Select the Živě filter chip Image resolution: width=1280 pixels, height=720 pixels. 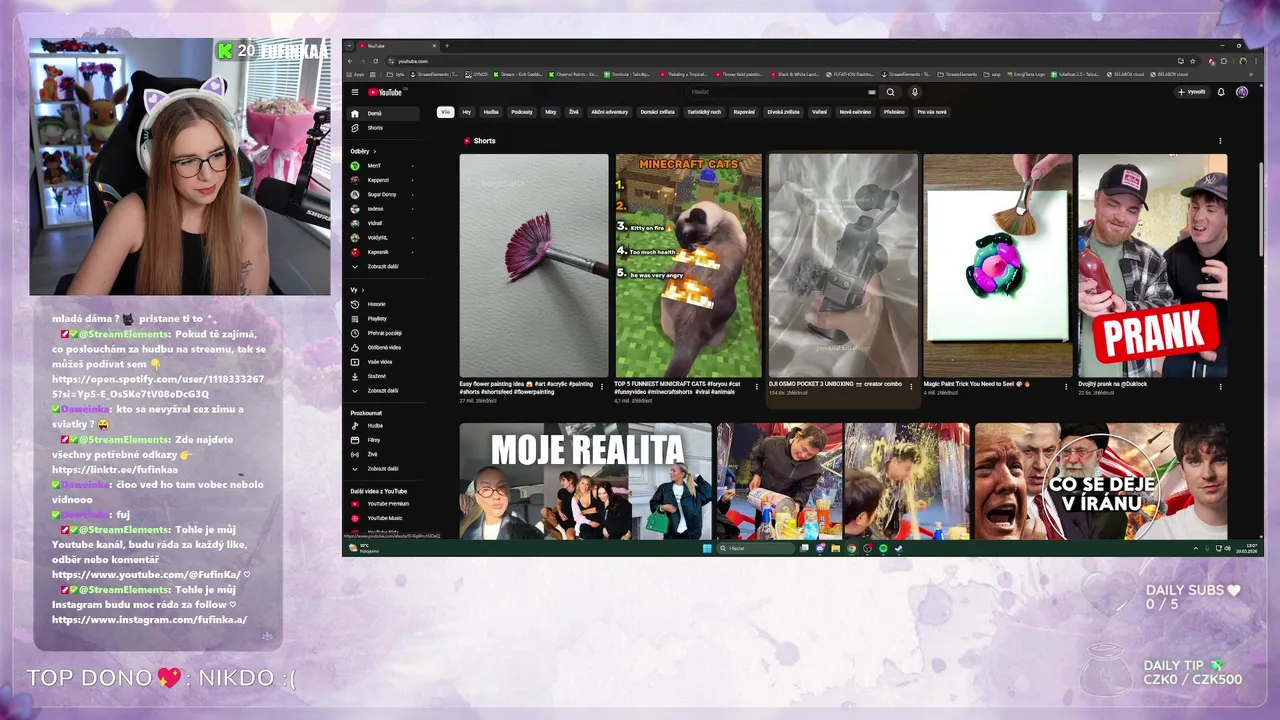tap(574, 112)
